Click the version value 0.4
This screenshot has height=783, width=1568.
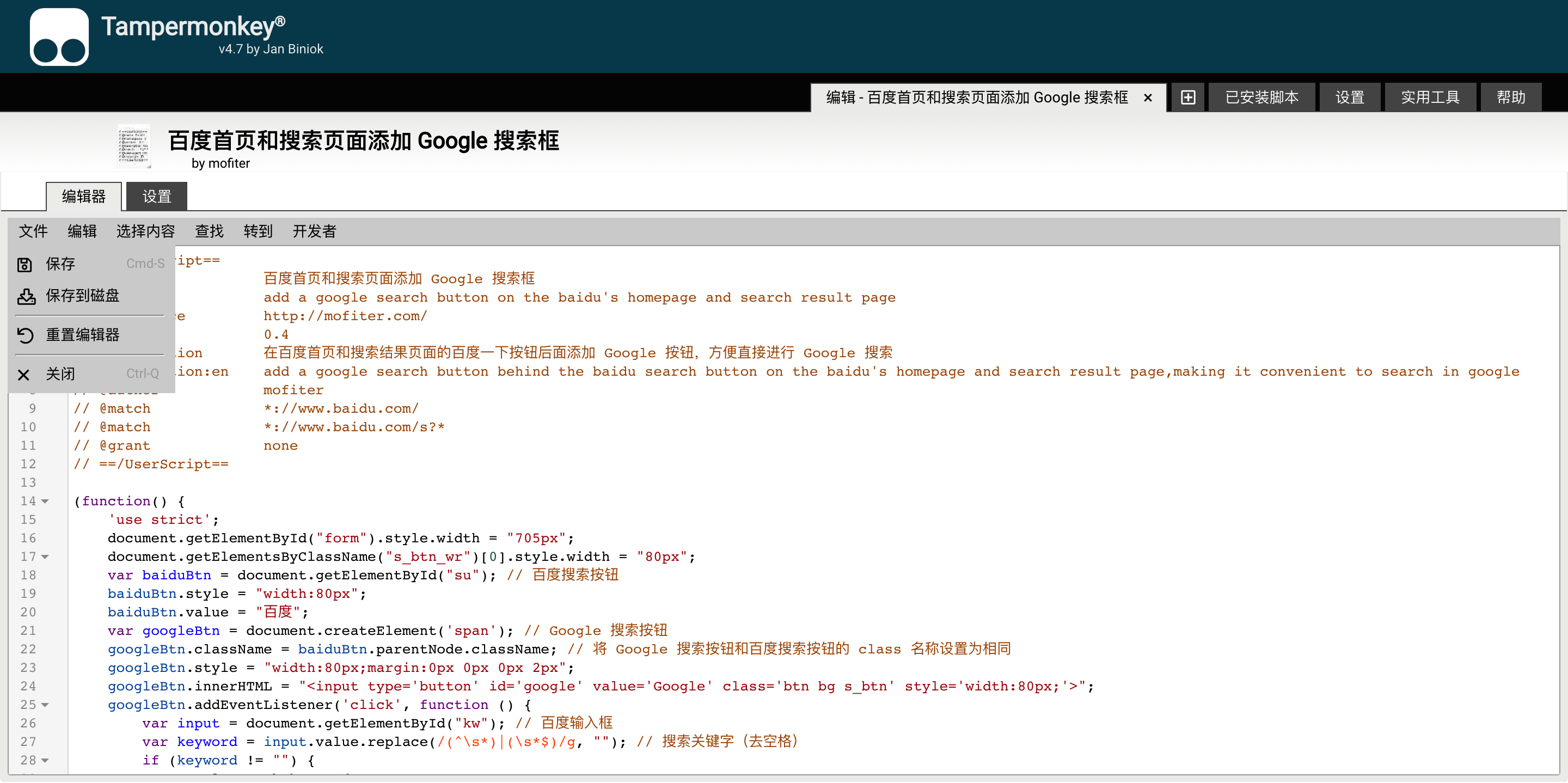275,334
